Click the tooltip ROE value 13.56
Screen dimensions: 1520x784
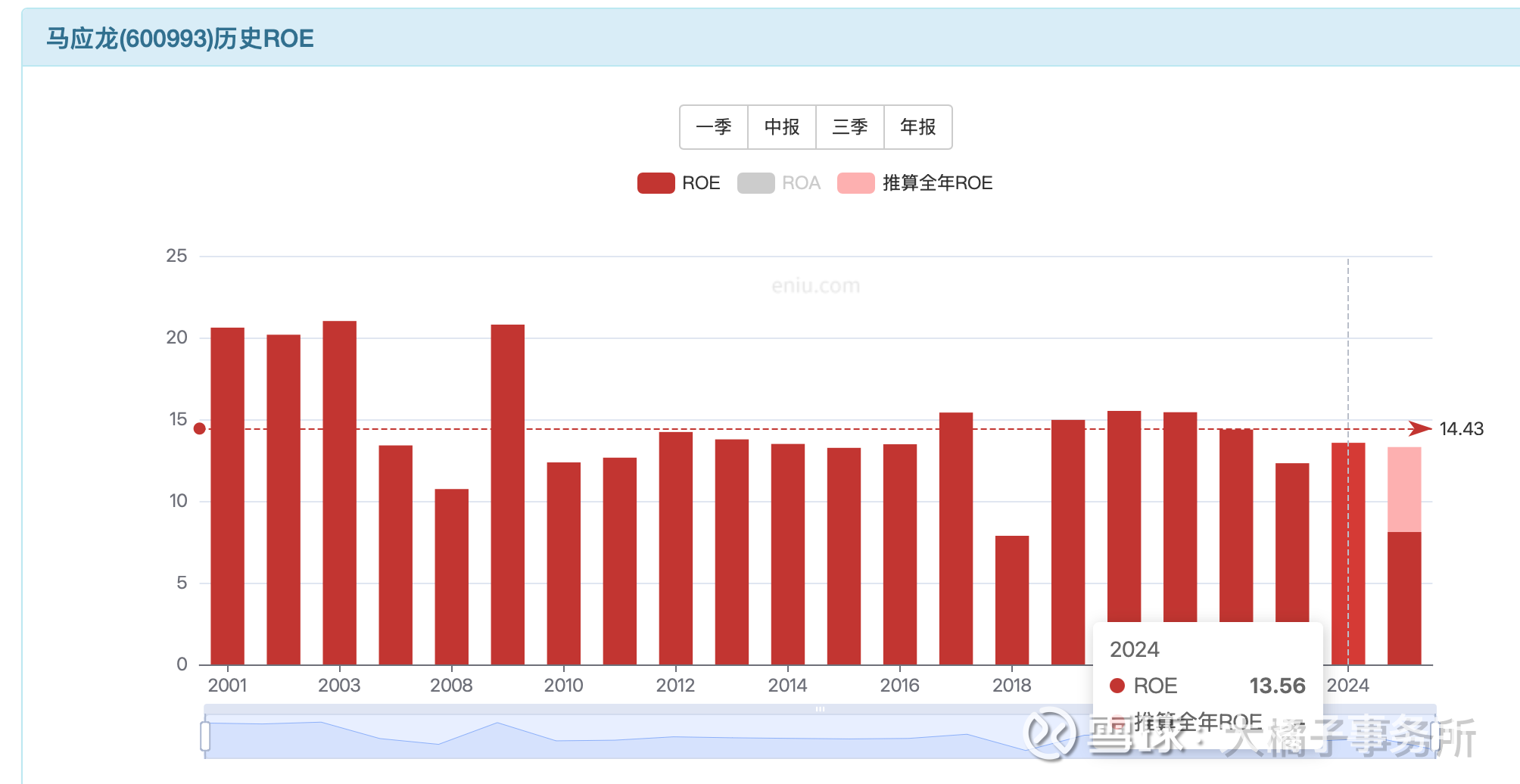[x=1277, y=686]
